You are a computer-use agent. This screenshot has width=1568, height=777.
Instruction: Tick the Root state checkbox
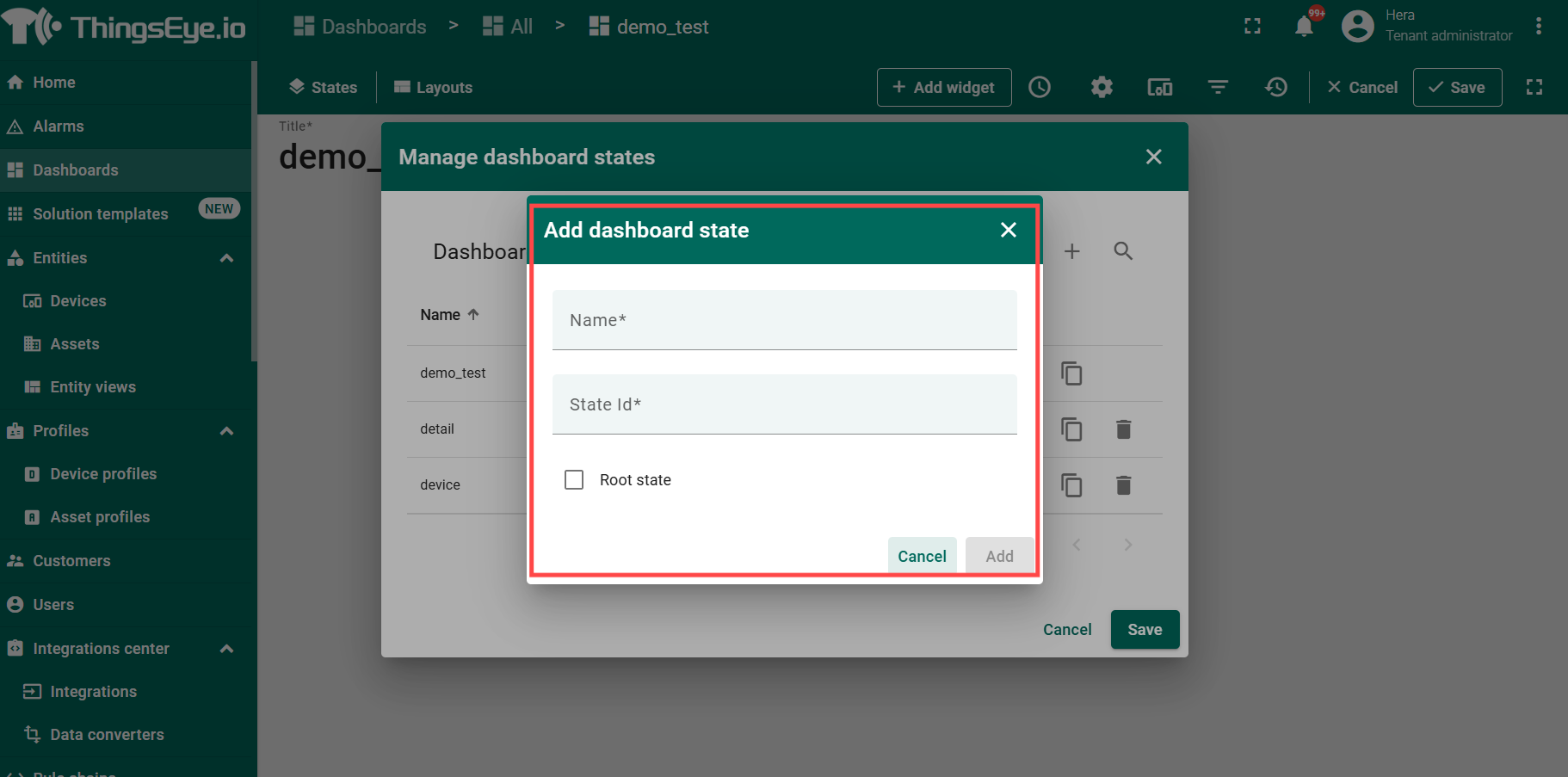[x=574, y=479]
